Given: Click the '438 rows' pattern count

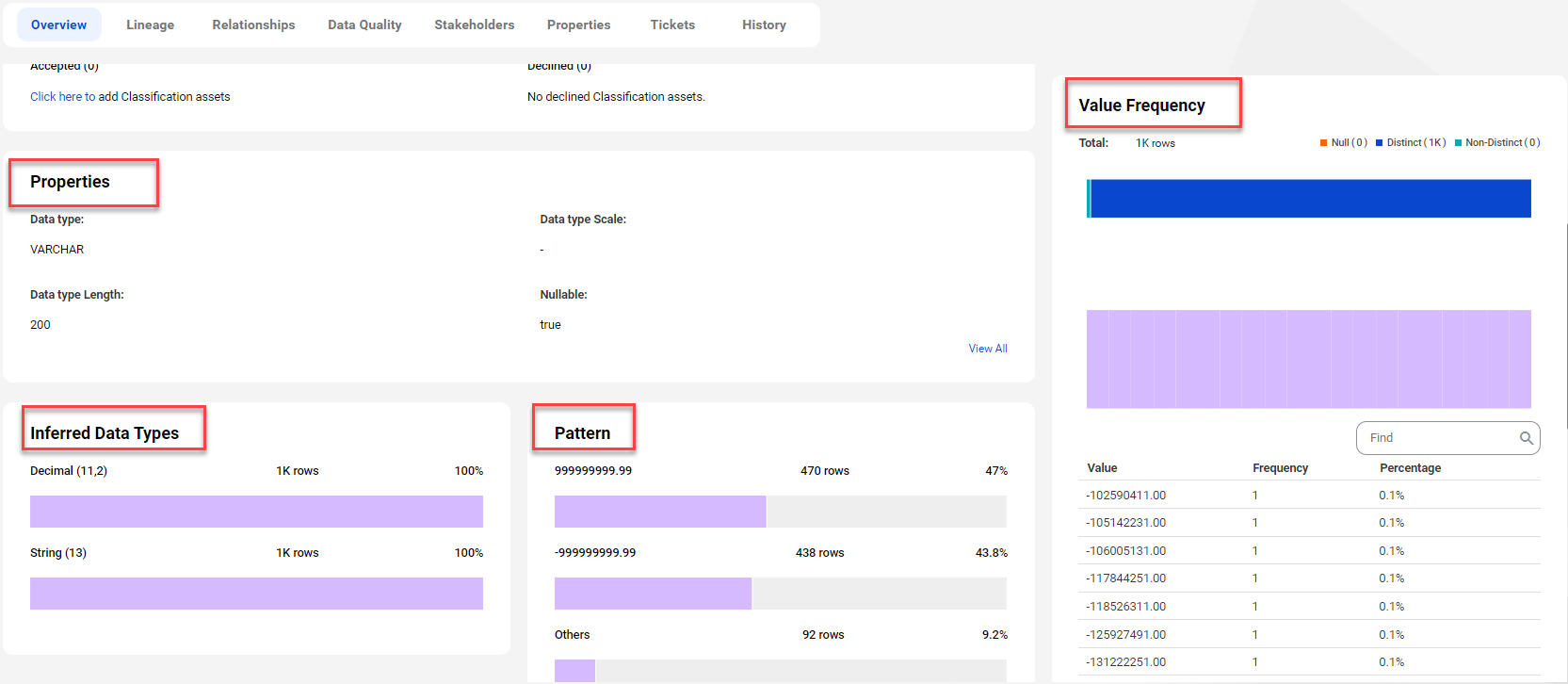Looking at the screenshot, I should (x=820, y=553).
